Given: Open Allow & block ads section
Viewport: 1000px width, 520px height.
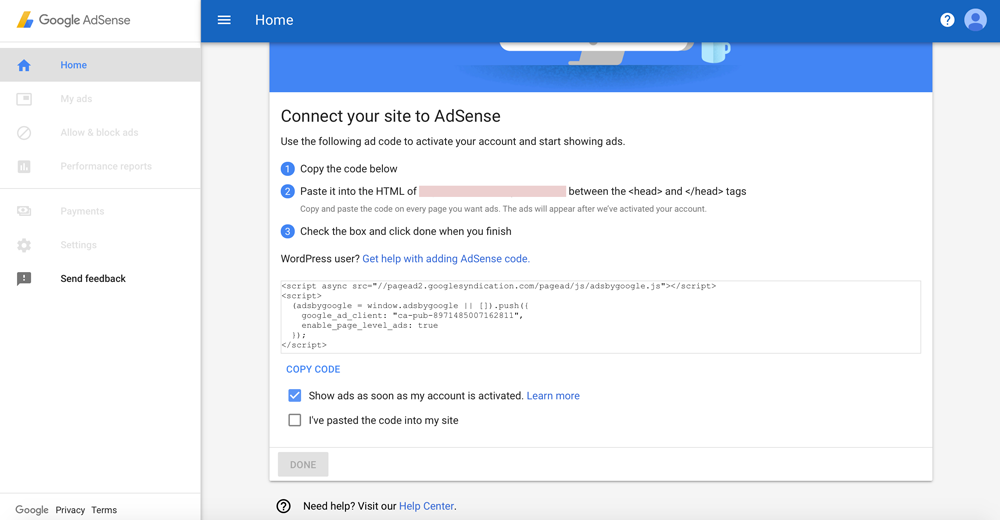Looking at the screenshot, I should (100, 133).
